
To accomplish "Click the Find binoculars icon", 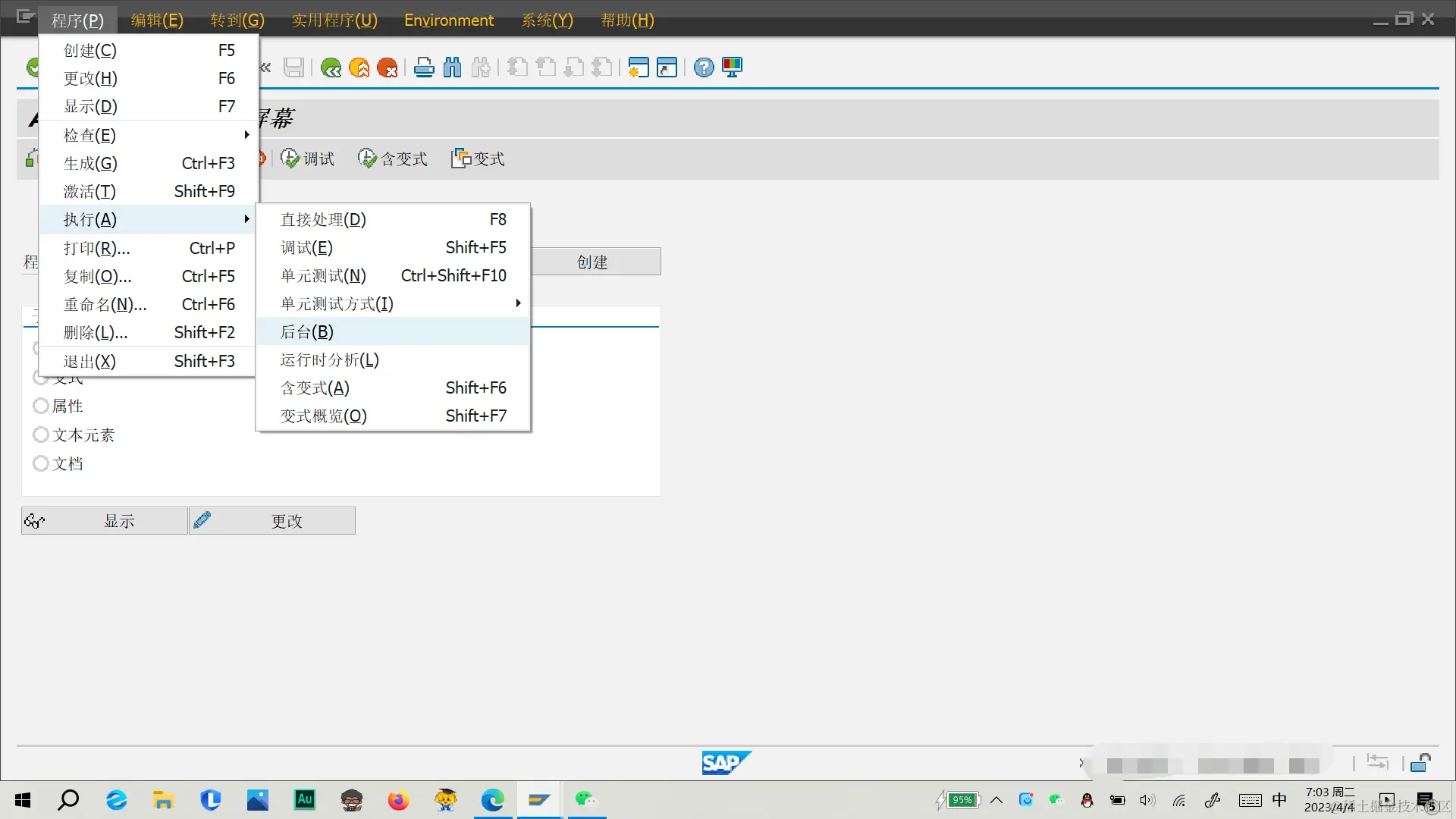I will 453,68.
